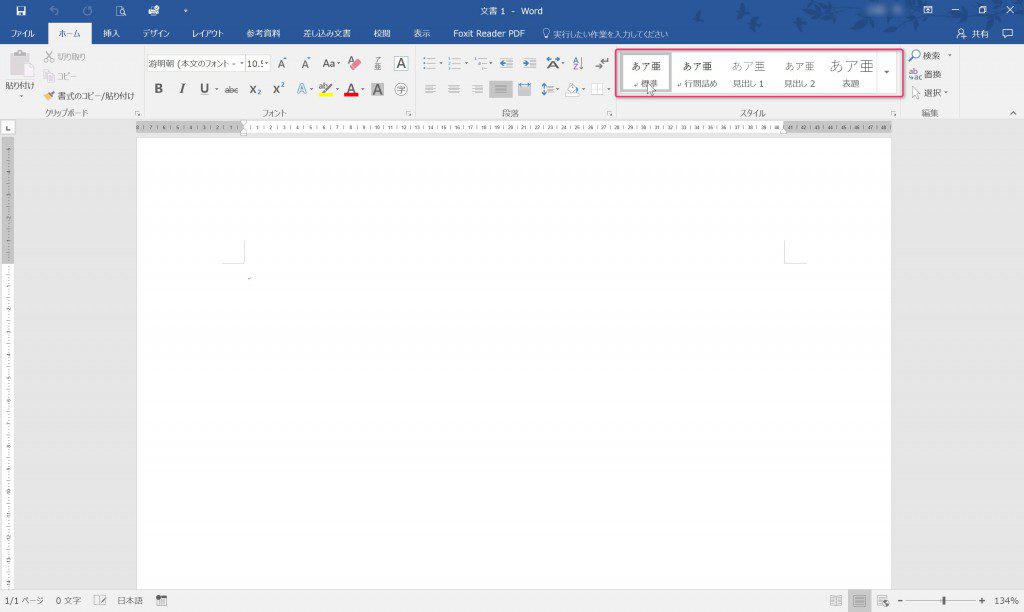Save the document from the quick access toolbar
Screen dimensions: 1024x612
pos(21,10)
